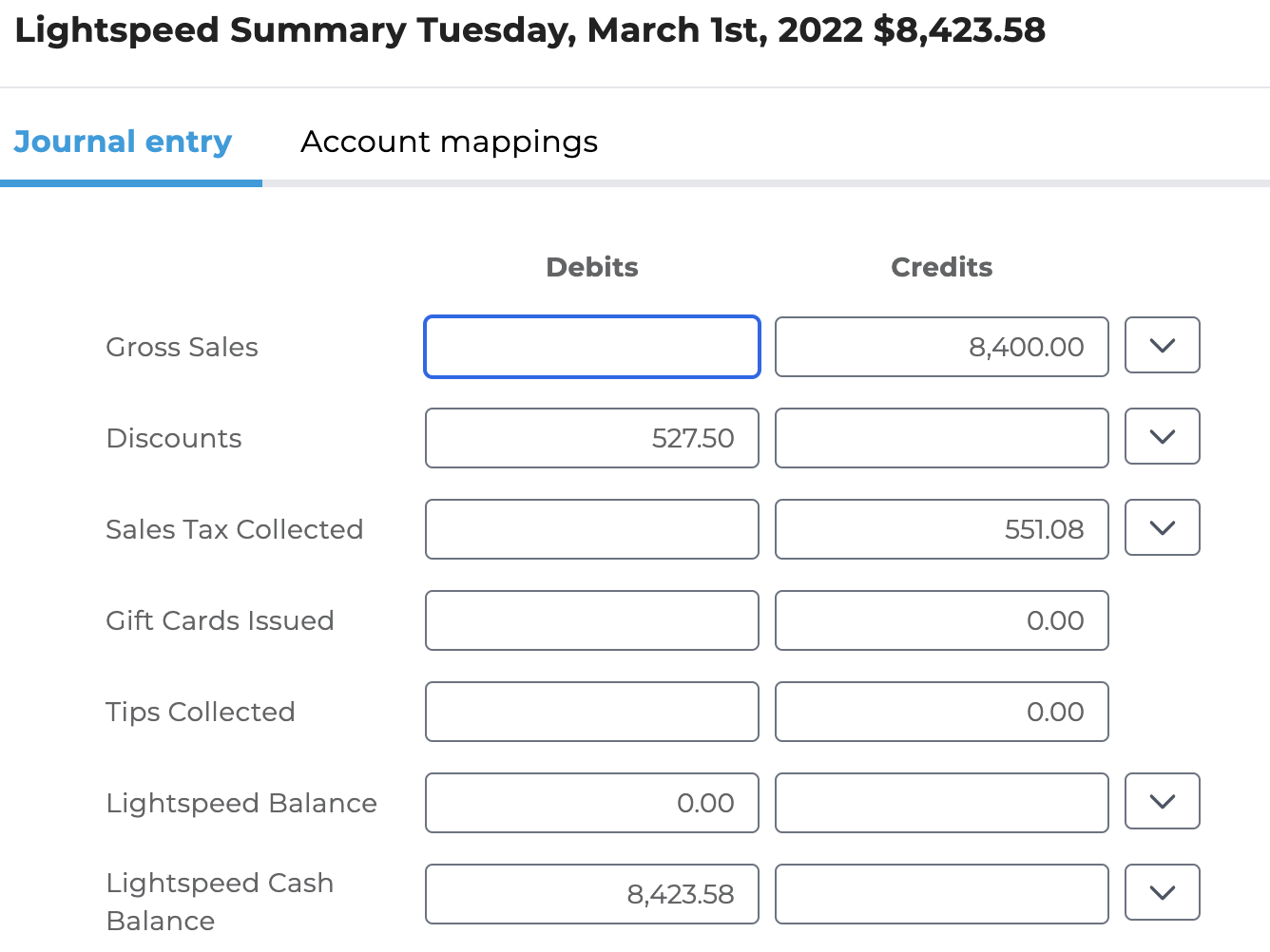Click the Lightspeed Balance debit field
The width and height of the screenshot is (1270, 952).
[x=592, y=803]
